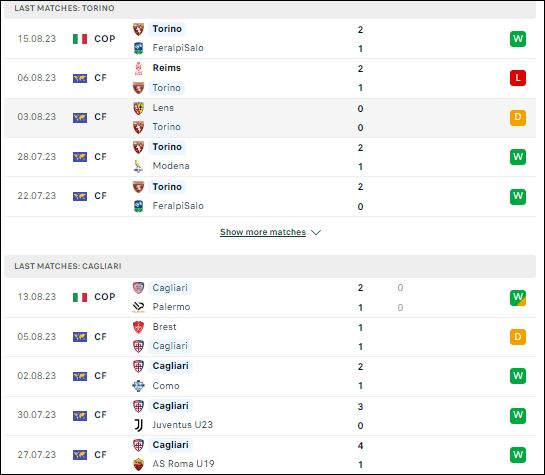Screen dimensions: 545x475
Task: Click the Reims club crest icon
Action: click(138, 68)
